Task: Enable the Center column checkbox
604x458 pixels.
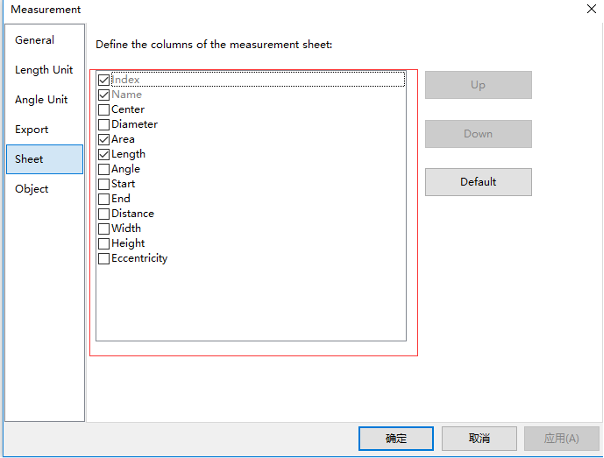Action: [x=104, y=110]
